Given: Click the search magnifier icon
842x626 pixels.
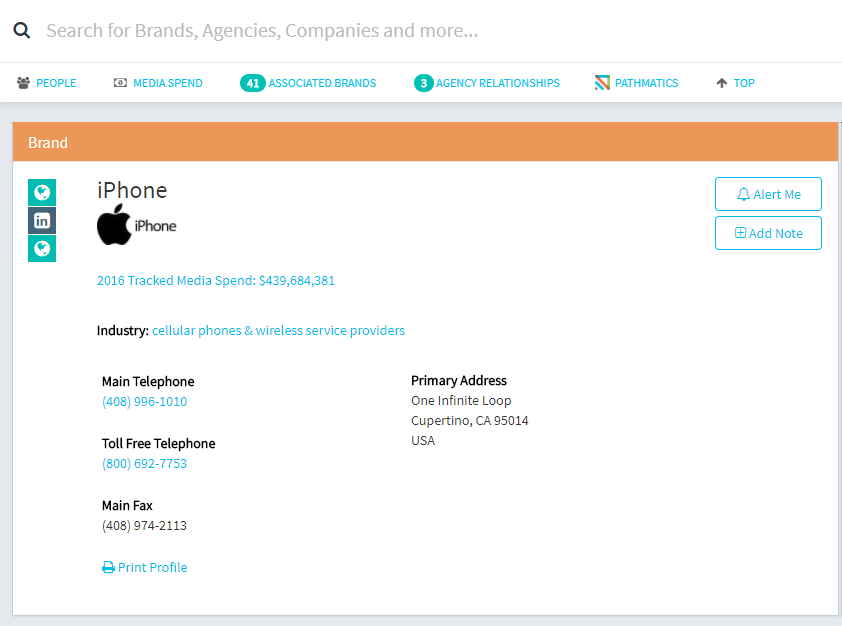Looking at the screenshot, I should click(x=22, y=31).
